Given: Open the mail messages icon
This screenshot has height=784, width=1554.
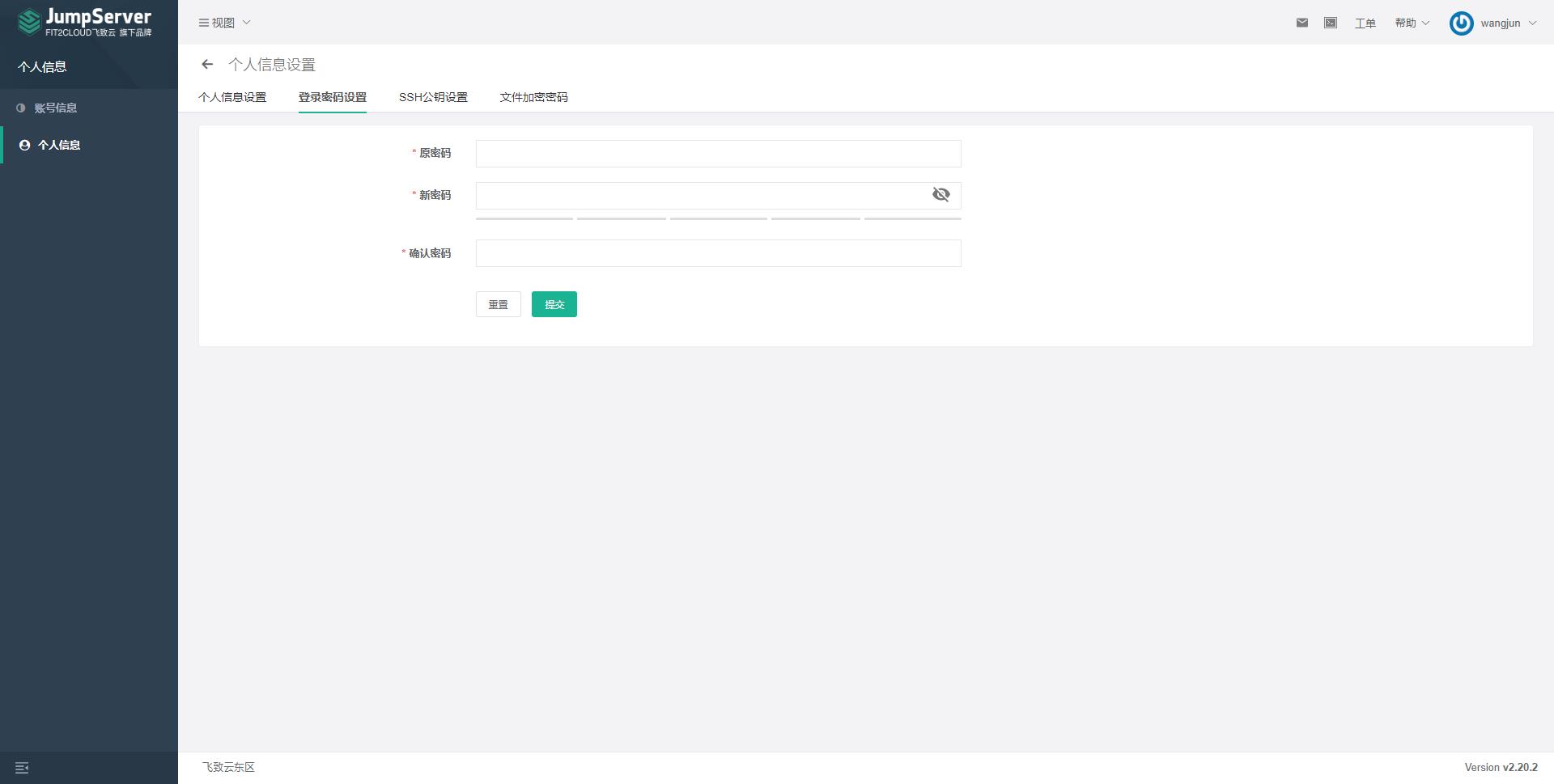Looking at the screenshot, I should [1301, 23].
